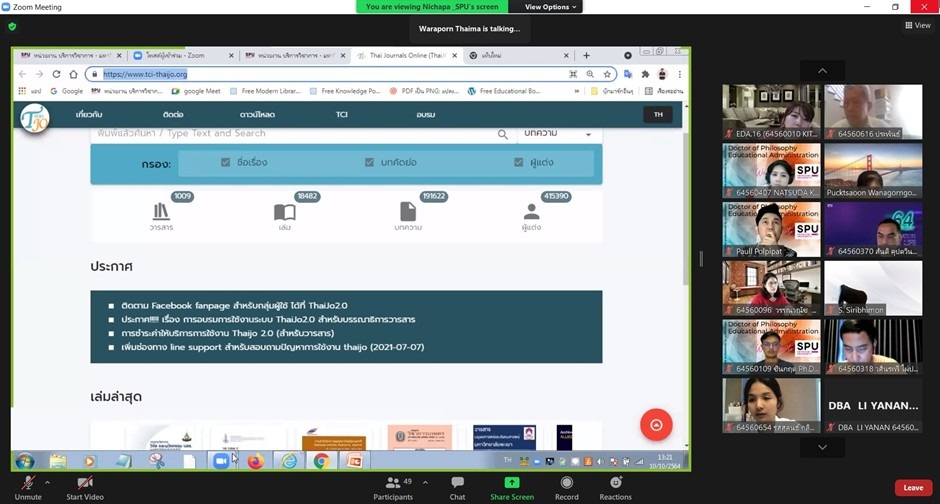Reload the page in shared Chrome
The width and height of the screenshot is (940, 504).
coord(56,74)
